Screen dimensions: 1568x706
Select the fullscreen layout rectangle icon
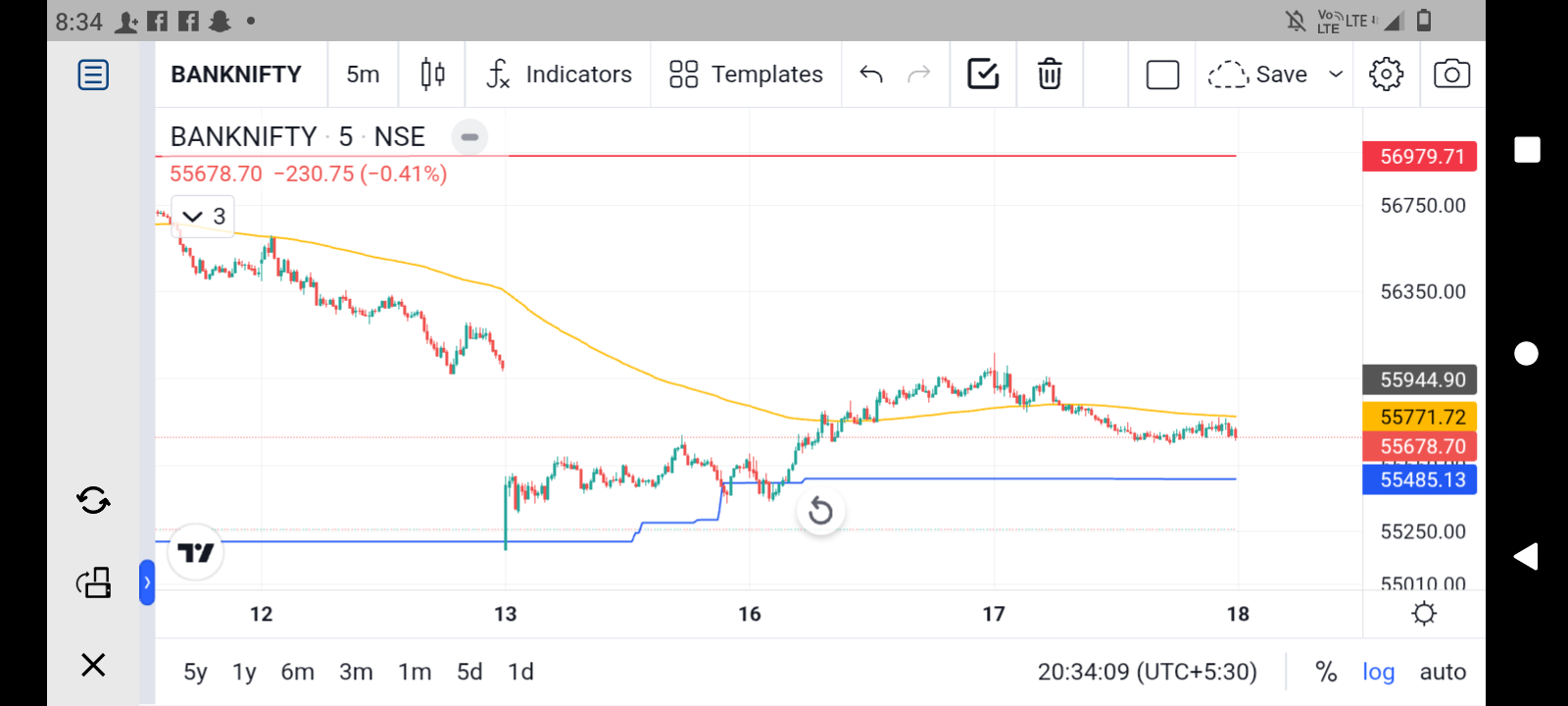click(1162, 75)
